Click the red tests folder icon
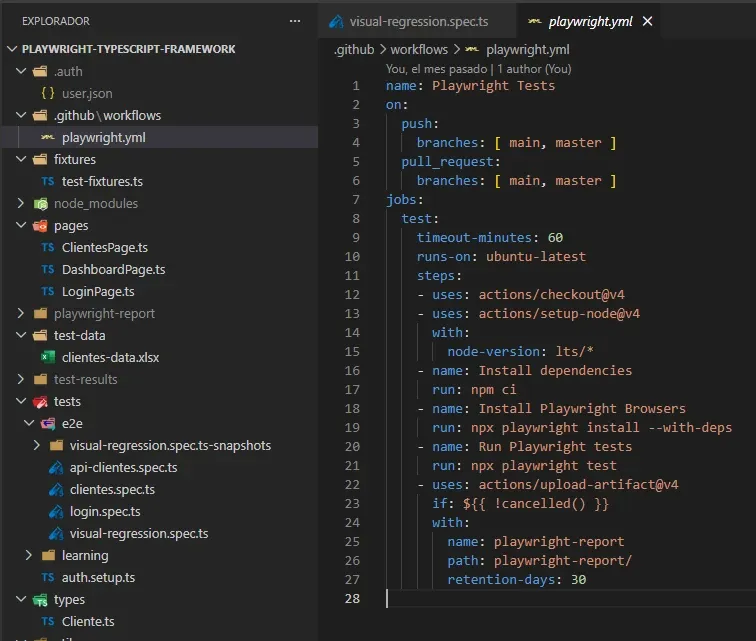 pos(40,401)
